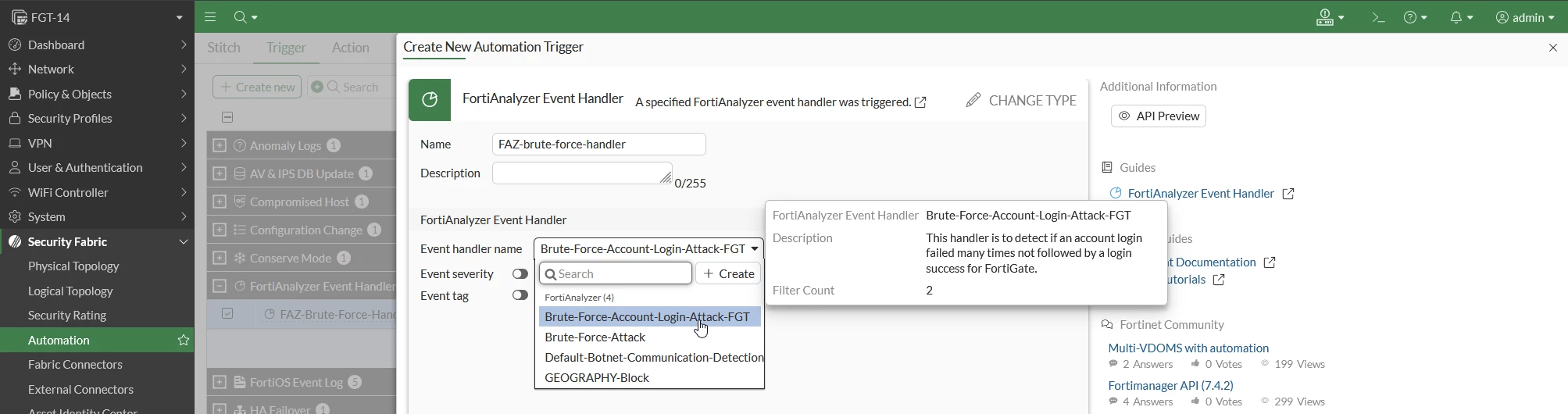Enable the Event severity toggle
Screen dimensions: 1568x414
click(x=520, y=274)
